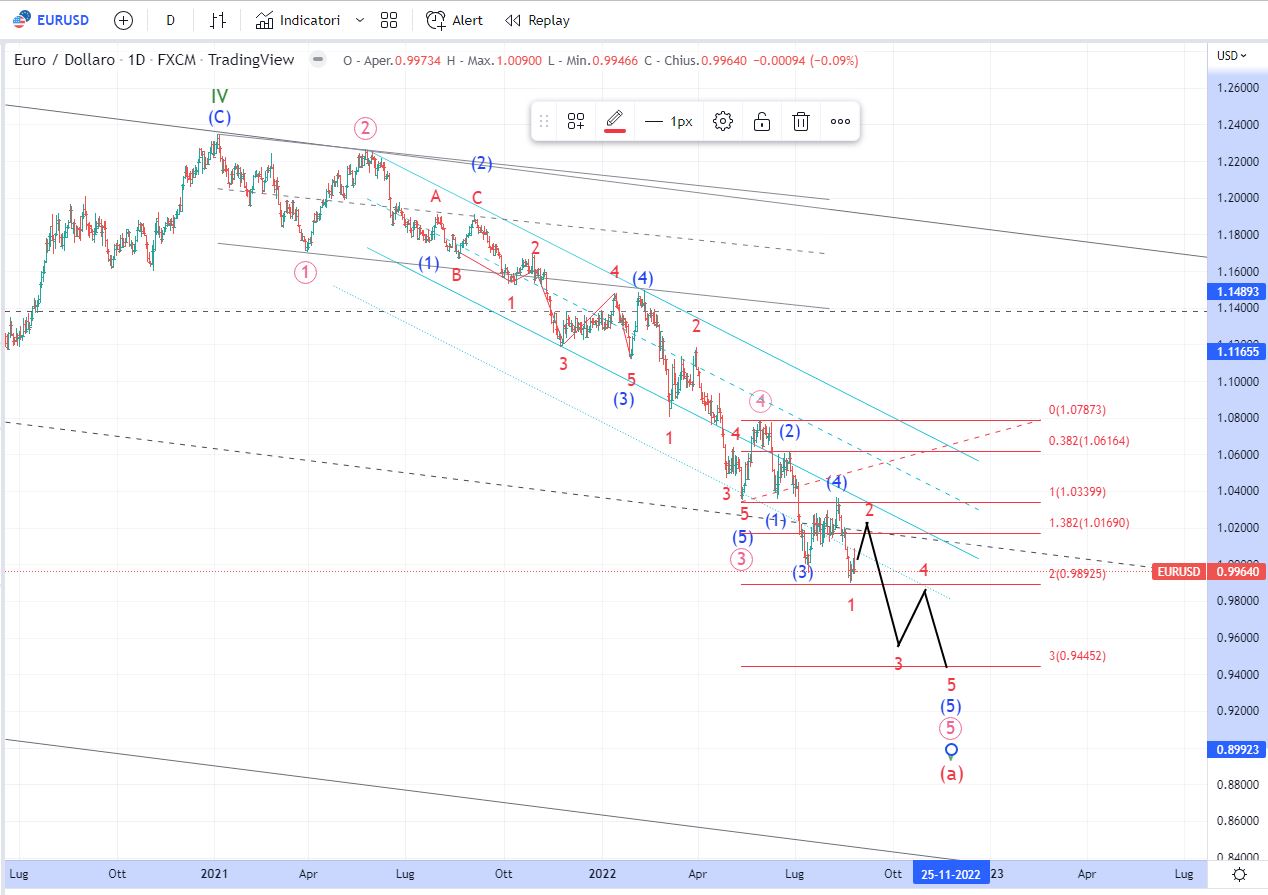This screenshot has height=895, width=1268.
Task: Open the candlestick chart style menu
Action: click(x=218, y=20)
